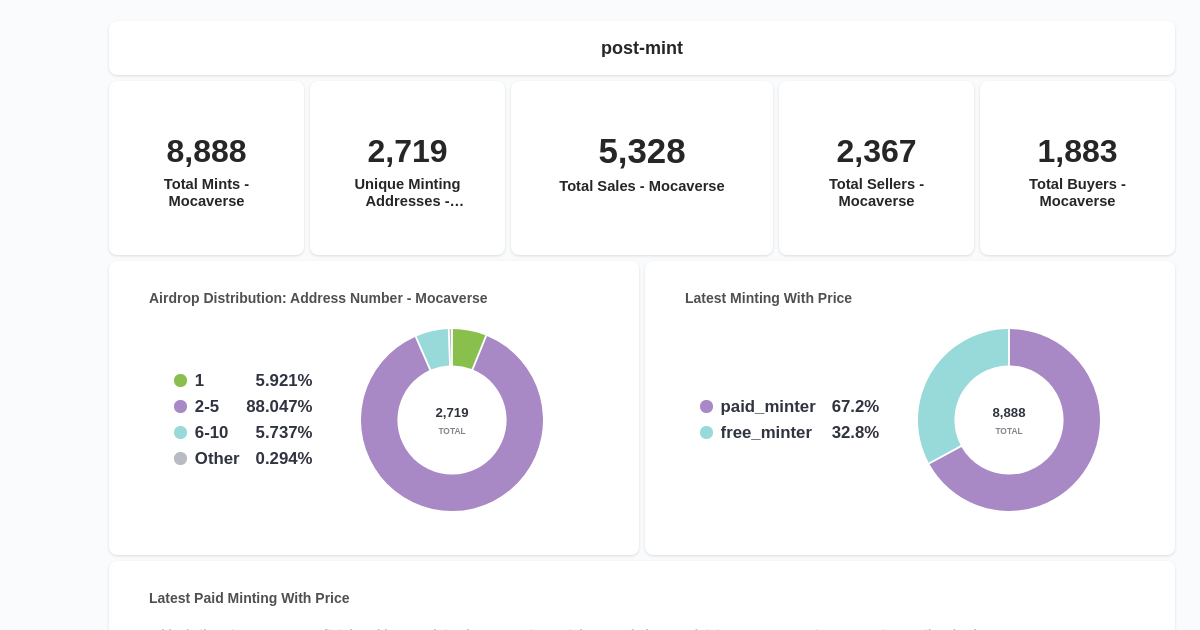
Task: Toggle the '1' airdrop legend entry
Action: (x=199, y=380)
